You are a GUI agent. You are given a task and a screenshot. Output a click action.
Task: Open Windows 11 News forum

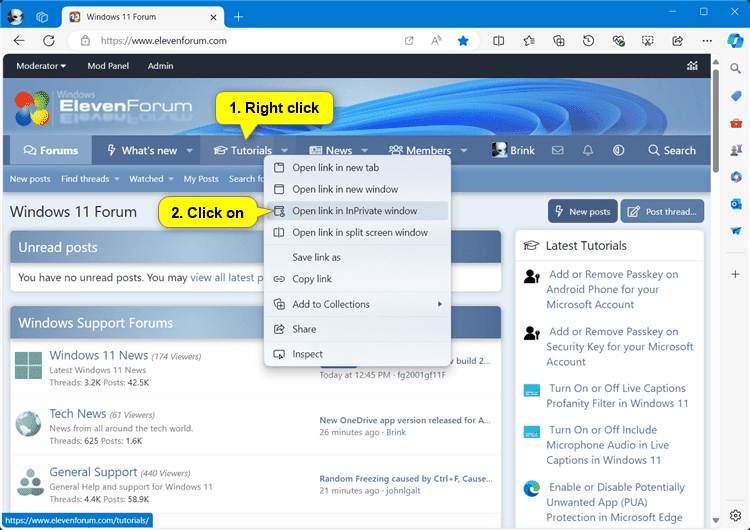pos(99,355)
